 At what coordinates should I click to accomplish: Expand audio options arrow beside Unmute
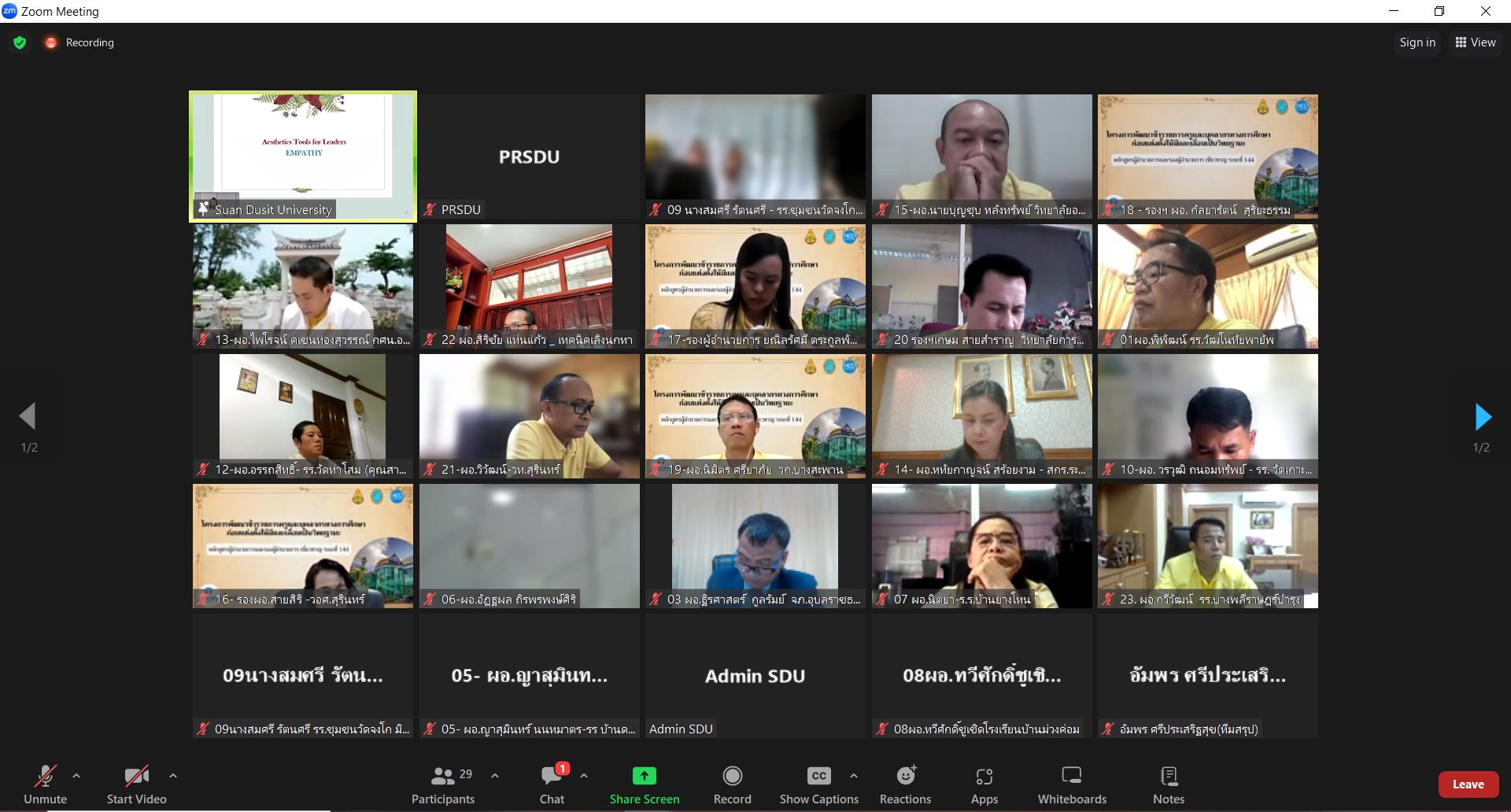point(76,776)
